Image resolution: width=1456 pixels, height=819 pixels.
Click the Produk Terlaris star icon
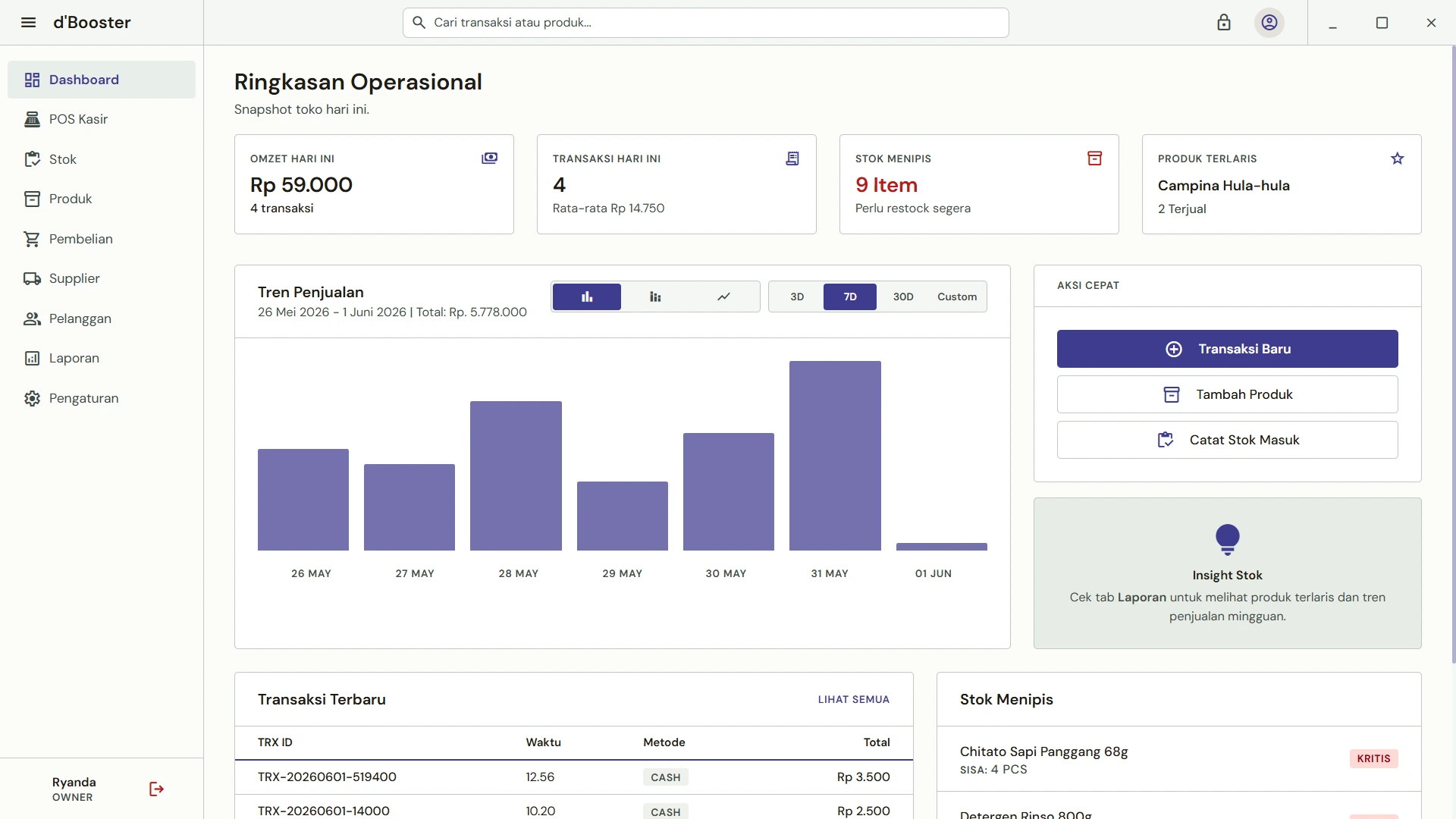pos(1398,158)
